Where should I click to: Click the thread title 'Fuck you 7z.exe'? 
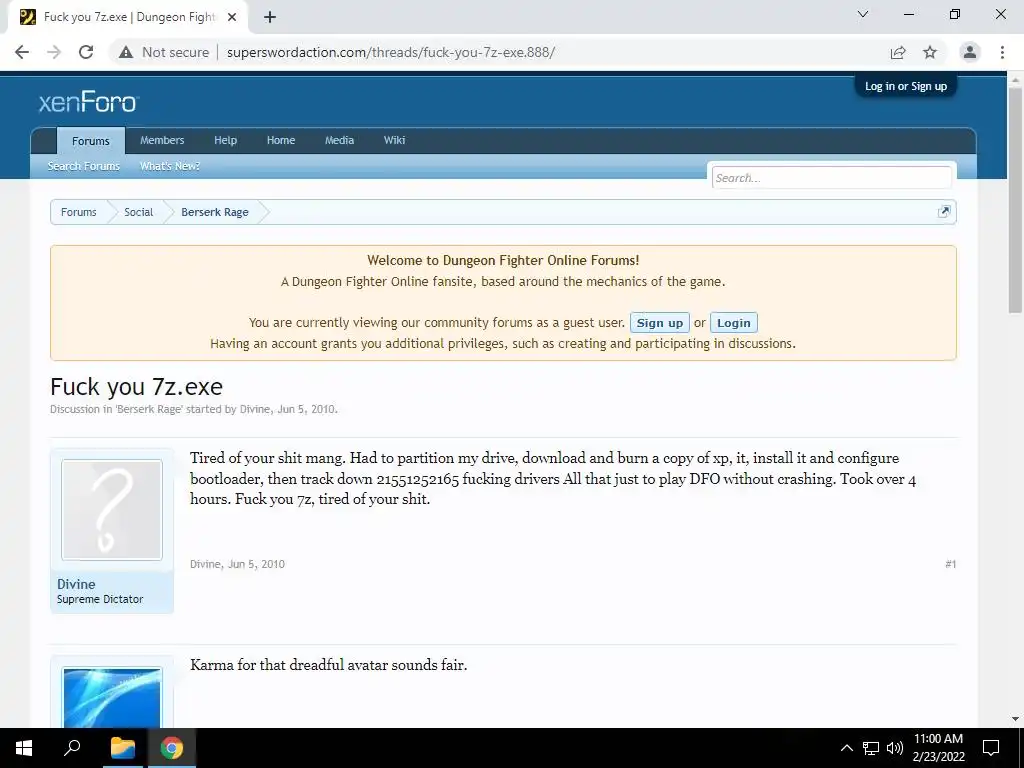(x=136, y=387)
